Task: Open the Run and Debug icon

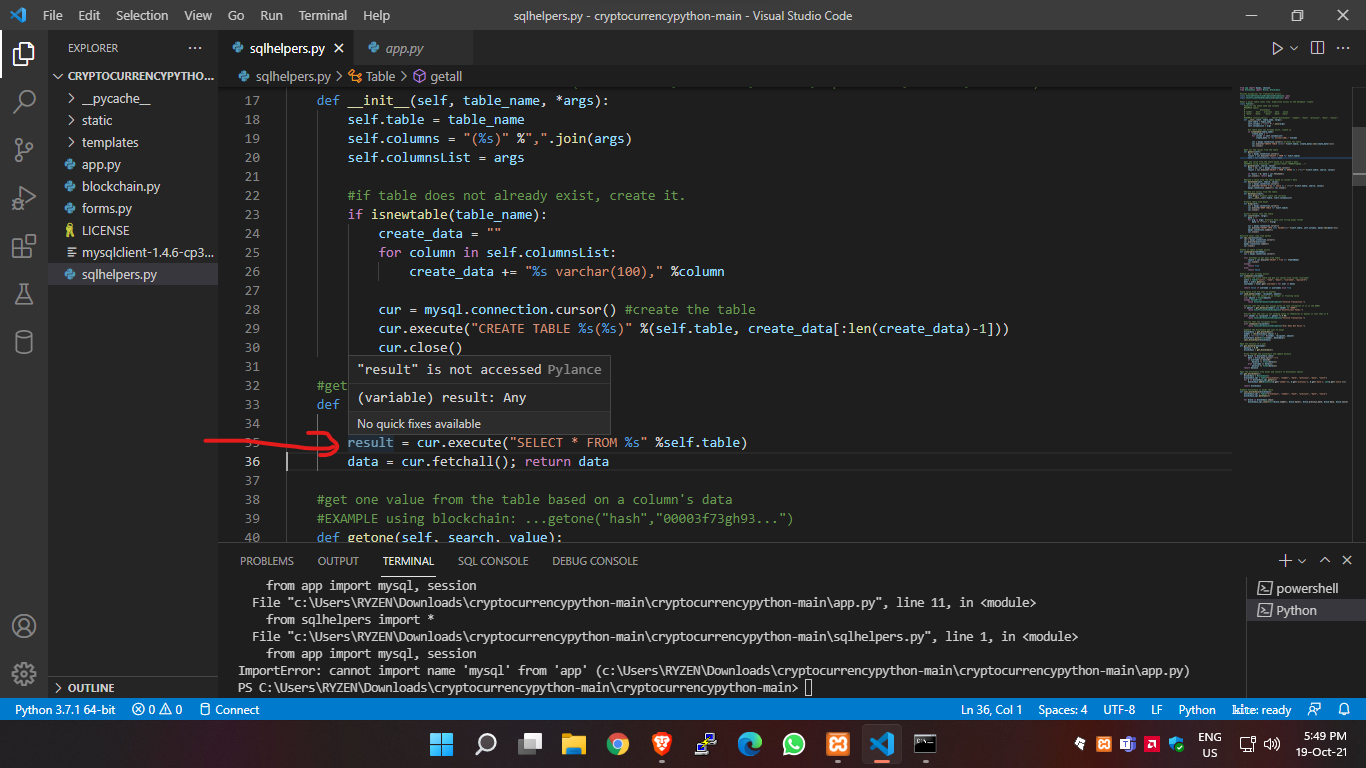Action: pos(25,197)
